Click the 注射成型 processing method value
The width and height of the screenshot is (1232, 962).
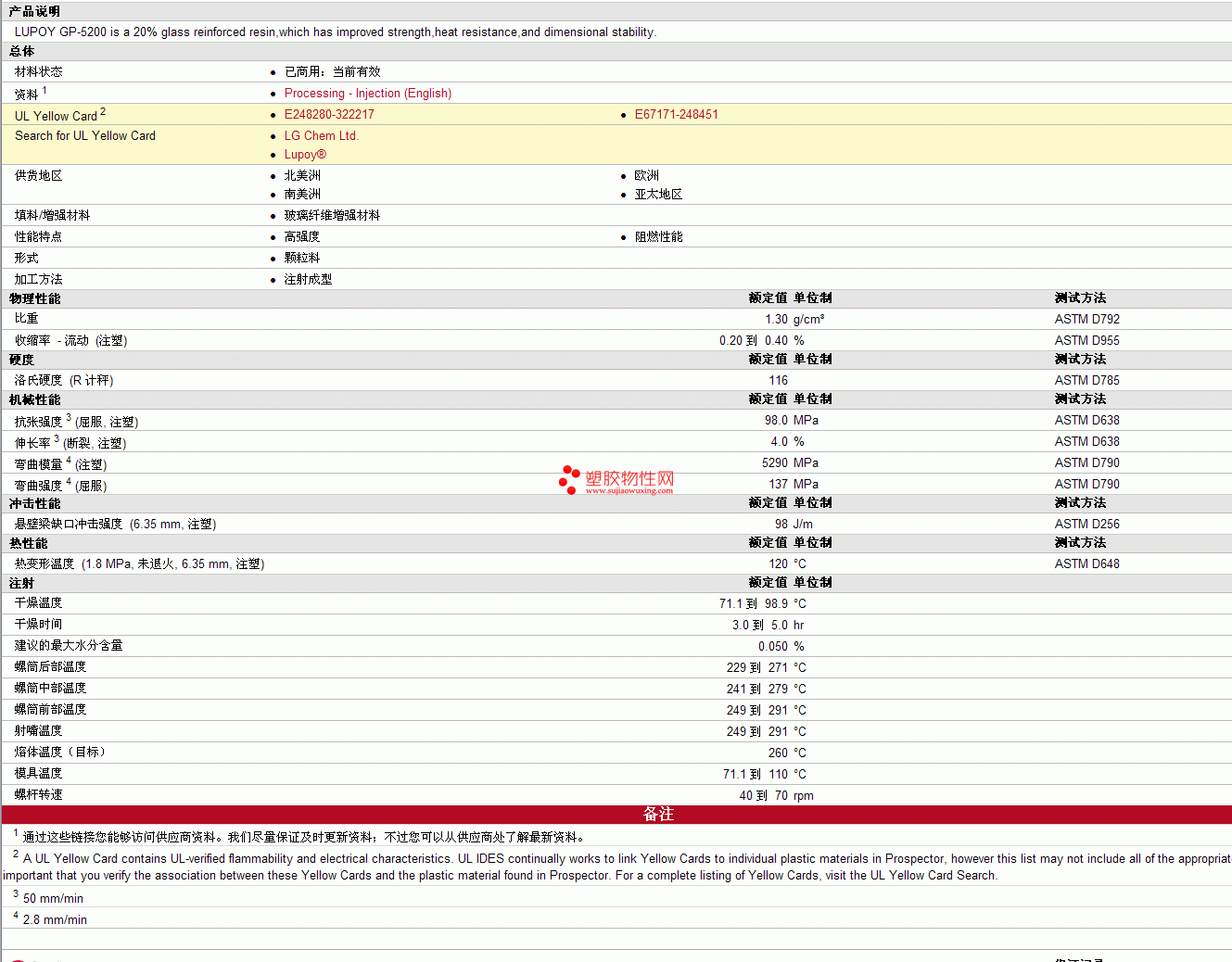tap(308, 280)
